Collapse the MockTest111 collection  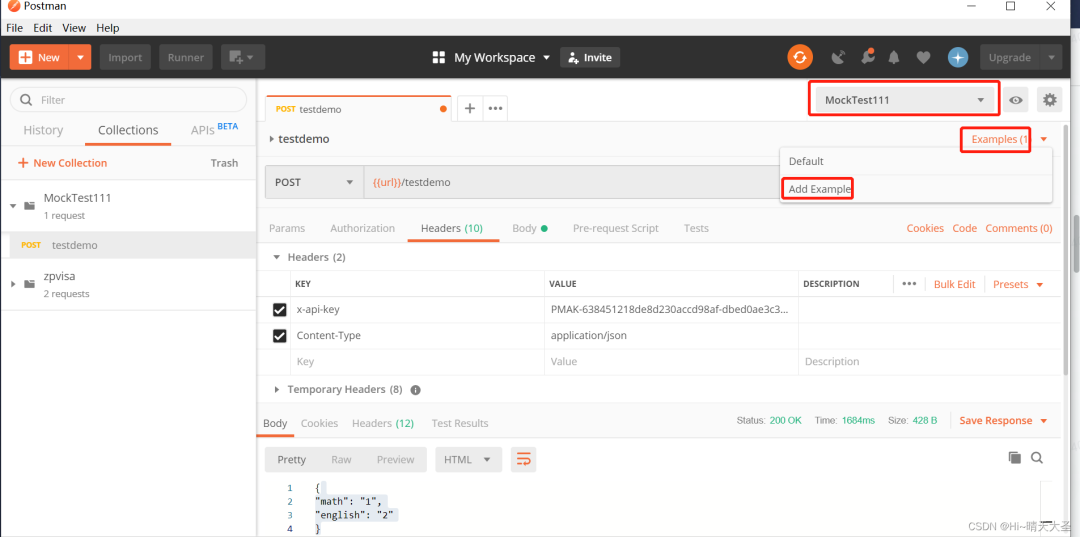point(12,205)
